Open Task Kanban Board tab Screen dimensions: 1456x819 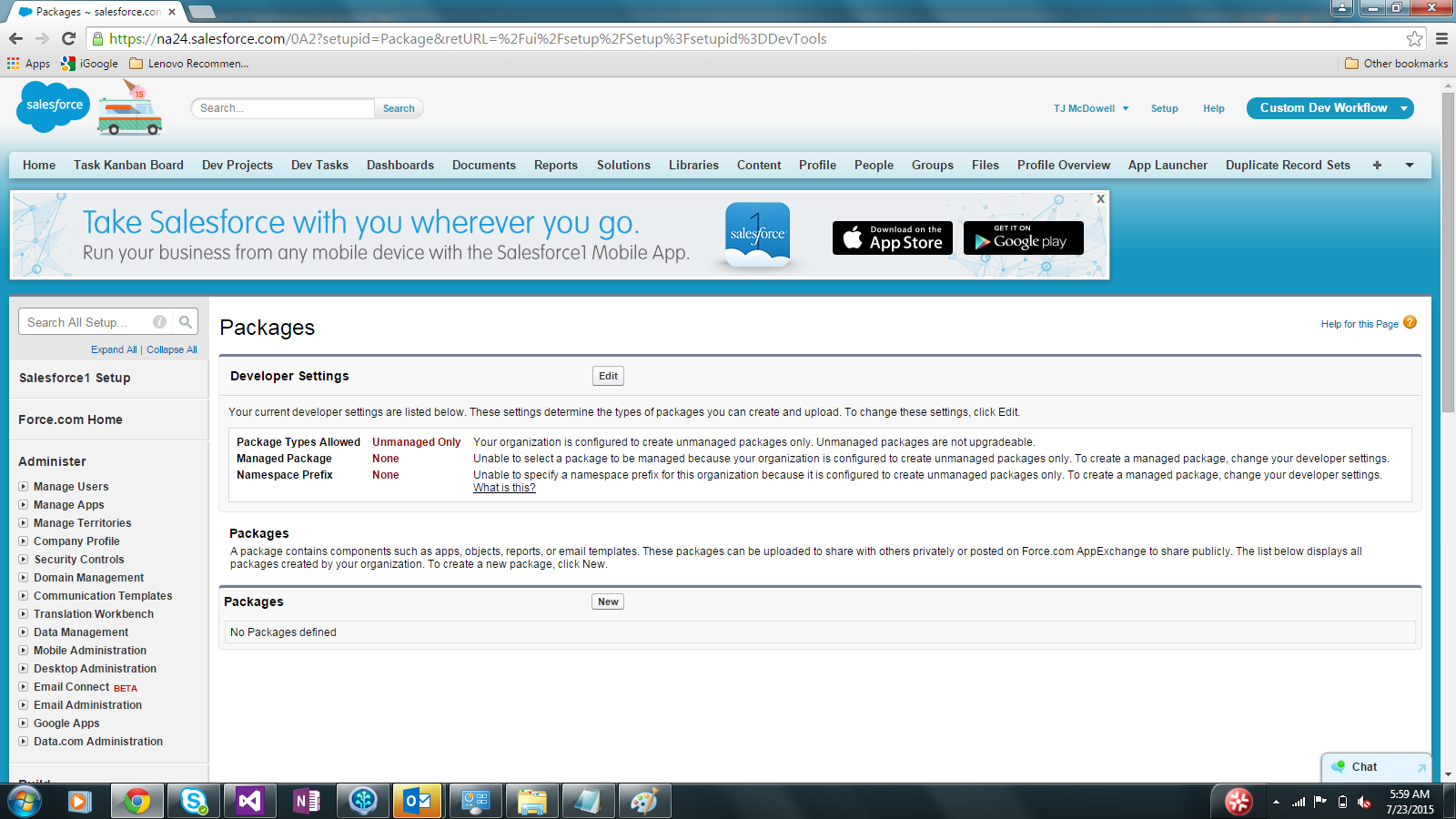click(128, 165)
